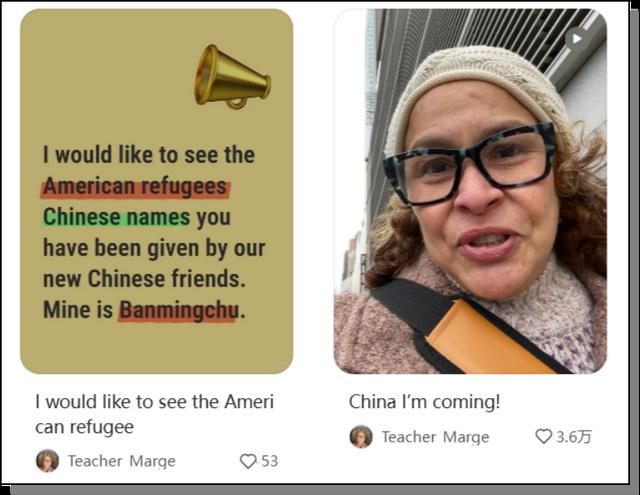640x495 pixels.
Task: Click the highlighted Banmingchu word
Action: (x=178, y=311)
